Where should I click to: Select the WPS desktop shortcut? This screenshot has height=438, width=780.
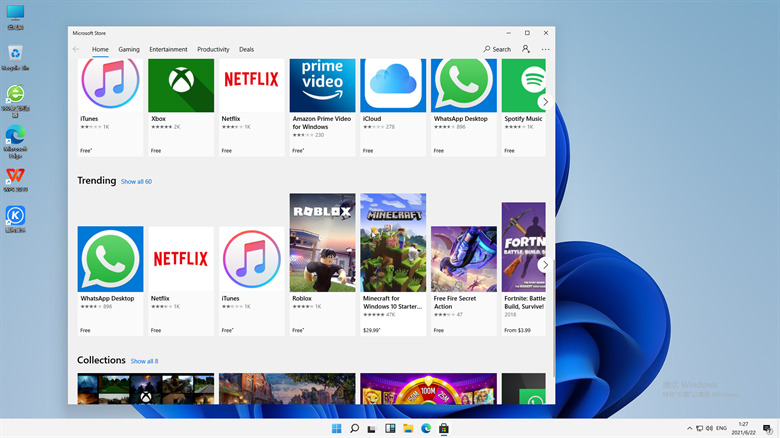coord(15,180)
